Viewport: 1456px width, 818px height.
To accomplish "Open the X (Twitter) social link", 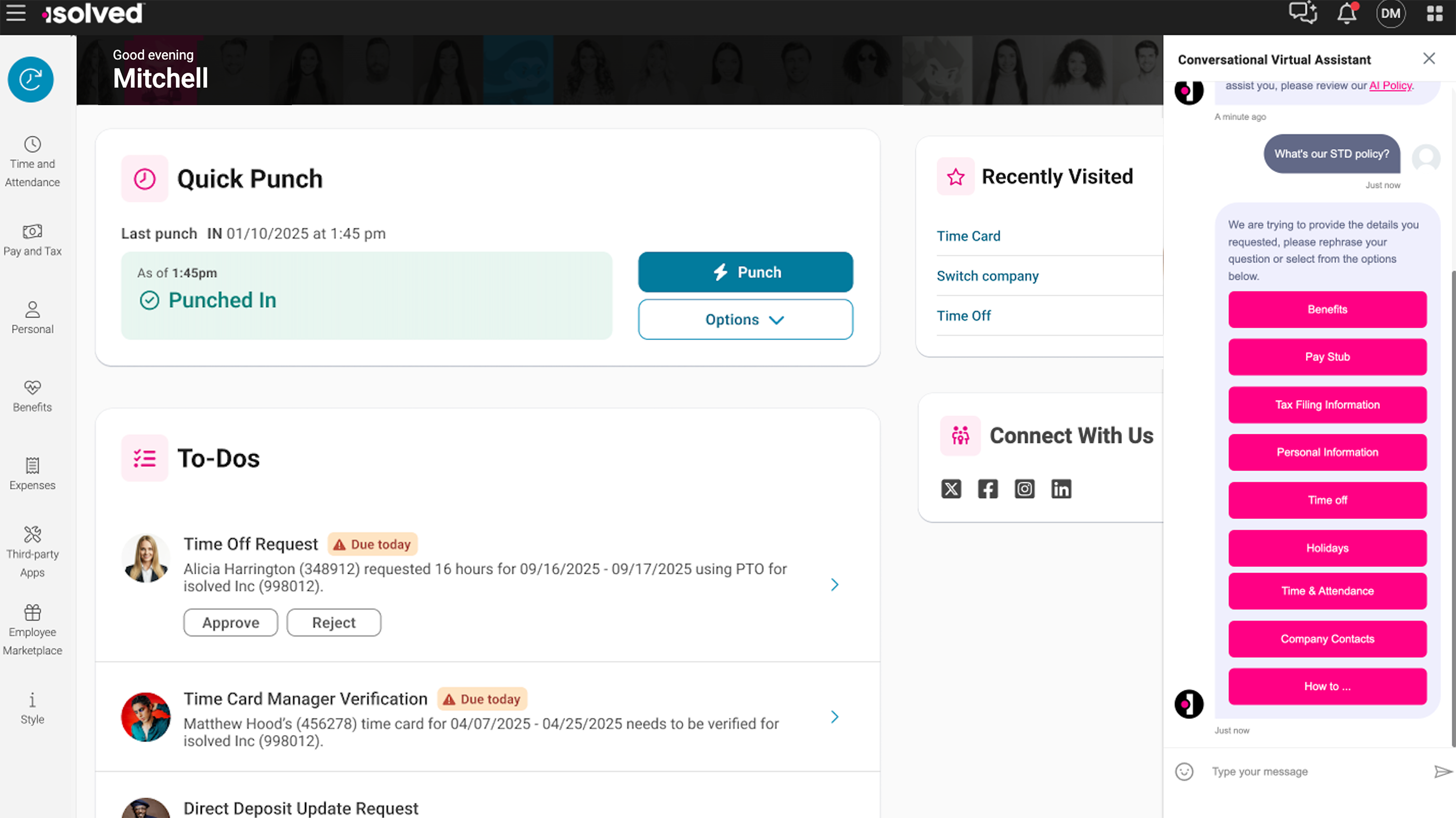I will (x=951, y=489).
